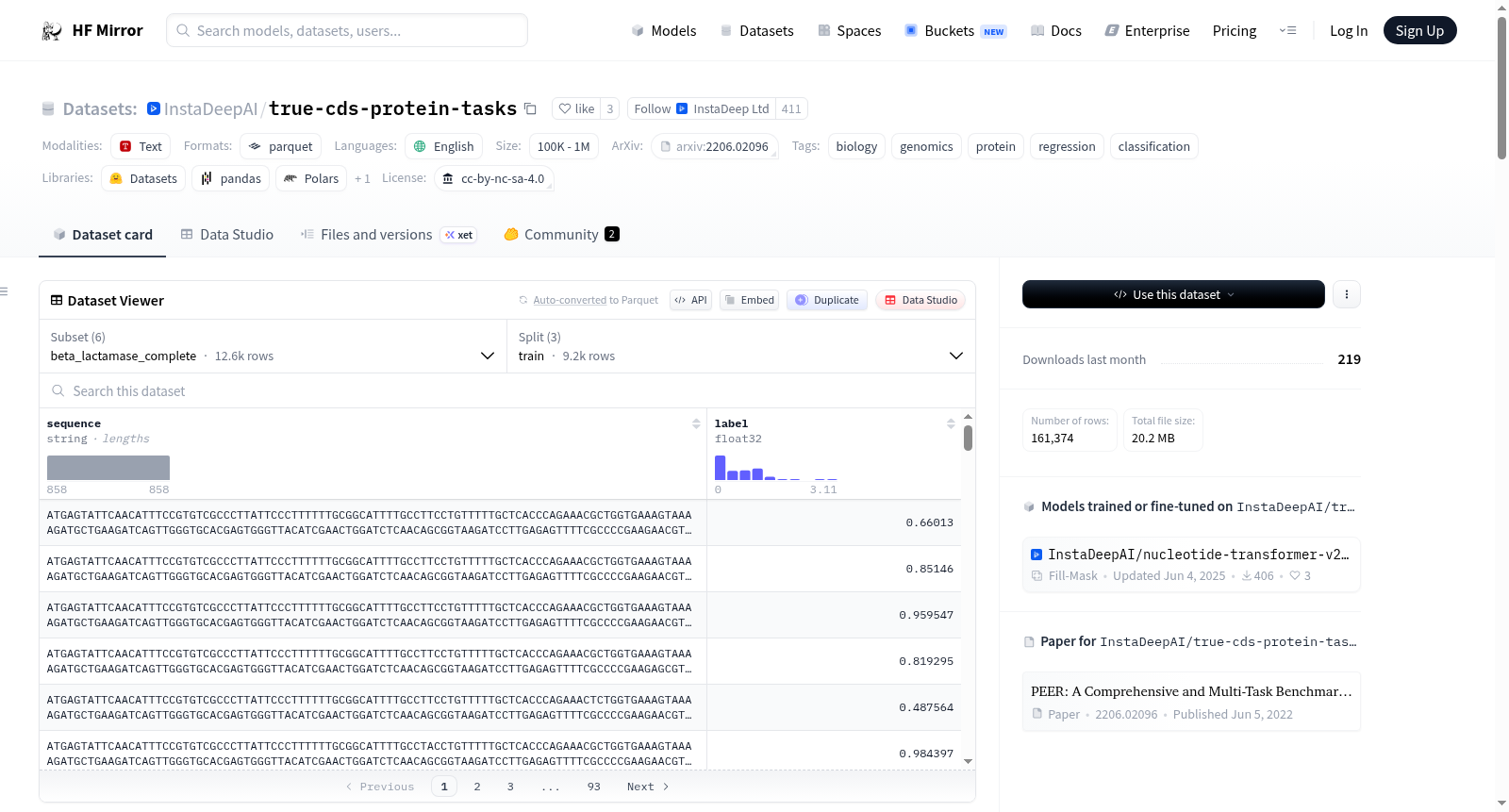
Task: Open Buckets in top navigation
Action: 955,31
